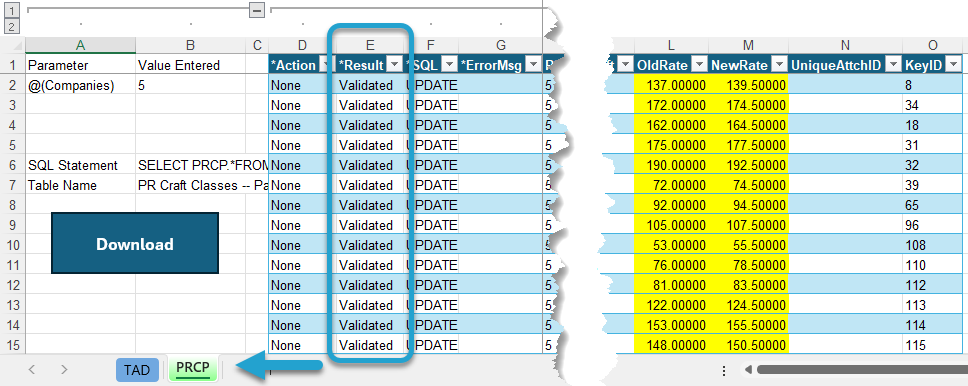The height and width of the screenshot is (386, 968).
Task: Click the OldRate header cell text
Action: [663, 65]
